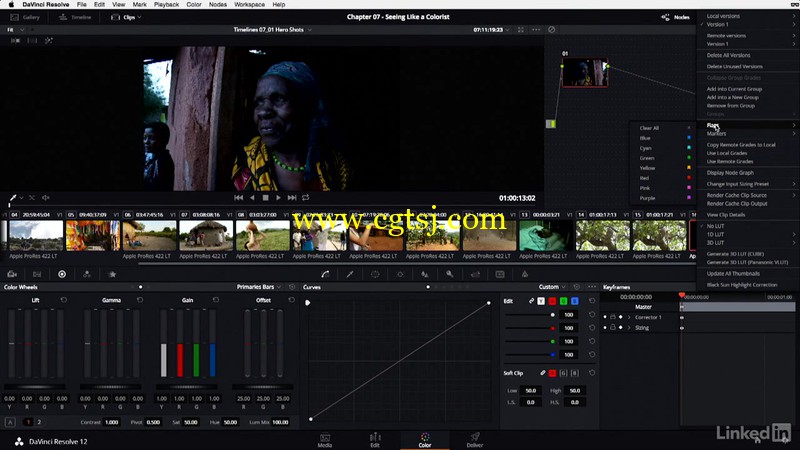800x450 pixels.
Task: Switch to the Deliver page tab
Action: 474,440
